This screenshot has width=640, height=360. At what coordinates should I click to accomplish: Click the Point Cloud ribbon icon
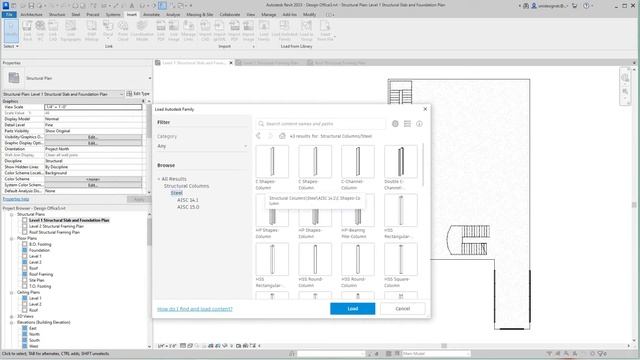[x=123, y=31]
